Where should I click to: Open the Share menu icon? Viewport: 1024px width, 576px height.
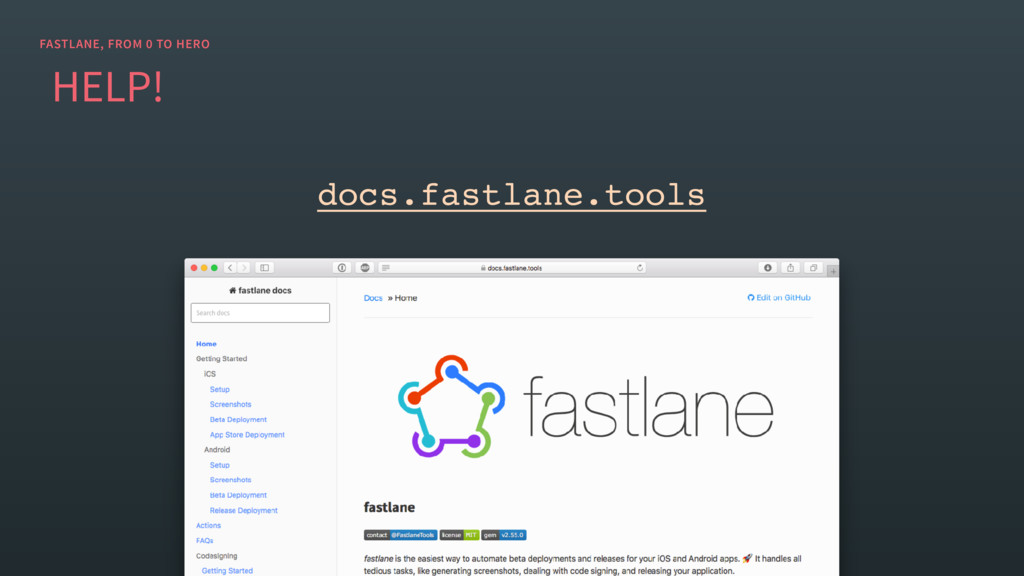(790, 268)
